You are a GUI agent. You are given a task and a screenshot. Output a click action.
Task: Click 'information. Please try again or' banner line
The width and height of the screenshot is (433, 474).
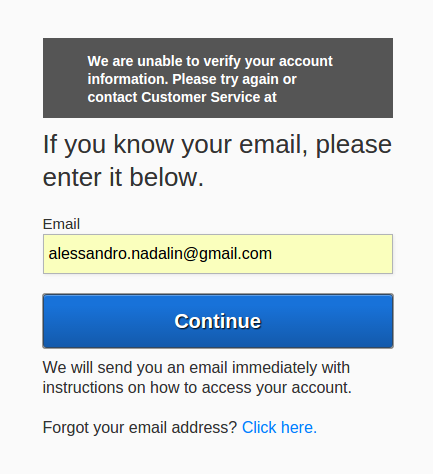[192, 79]
